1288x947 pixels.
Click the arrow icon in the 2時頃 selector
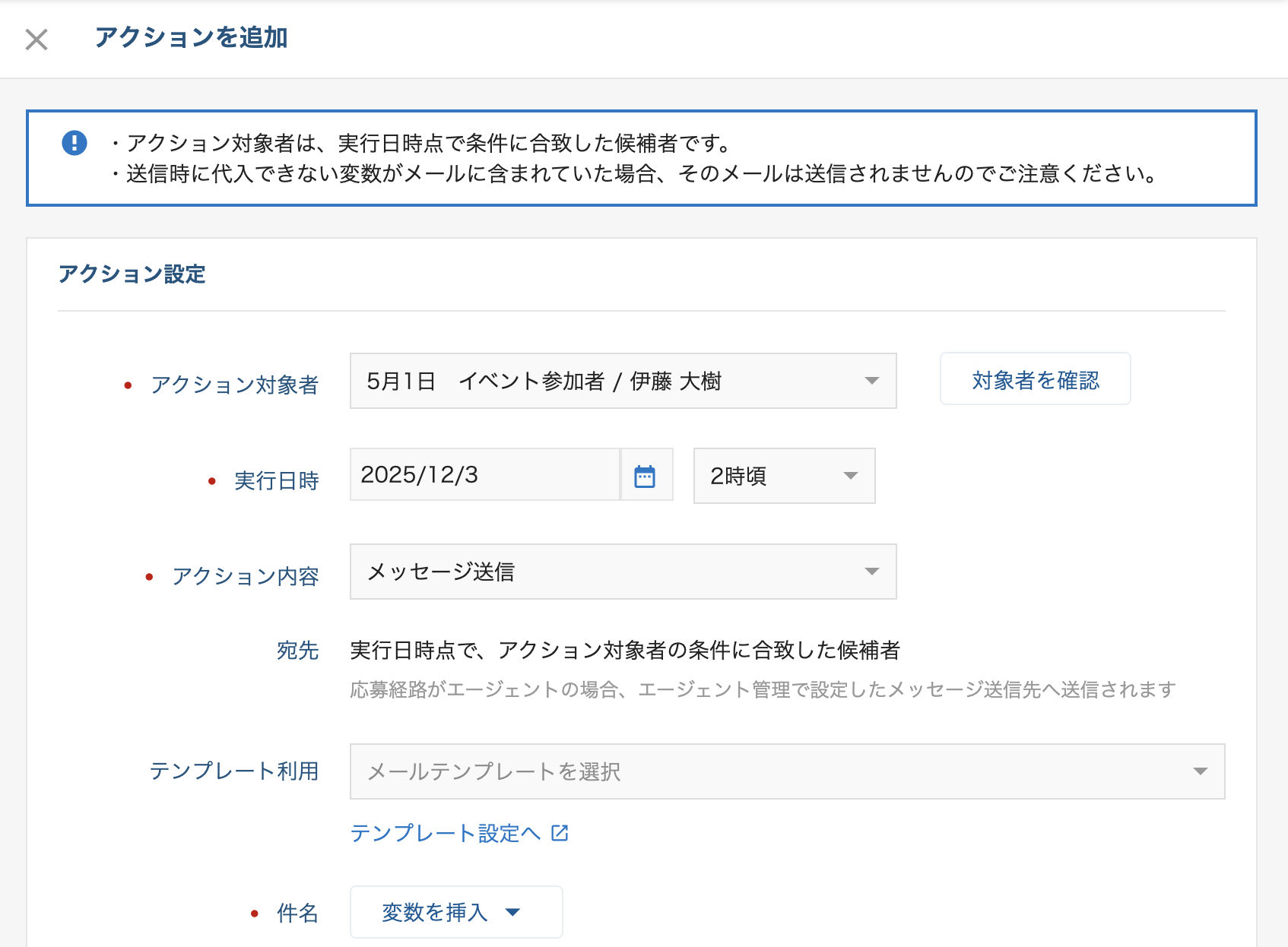[850, 476]
